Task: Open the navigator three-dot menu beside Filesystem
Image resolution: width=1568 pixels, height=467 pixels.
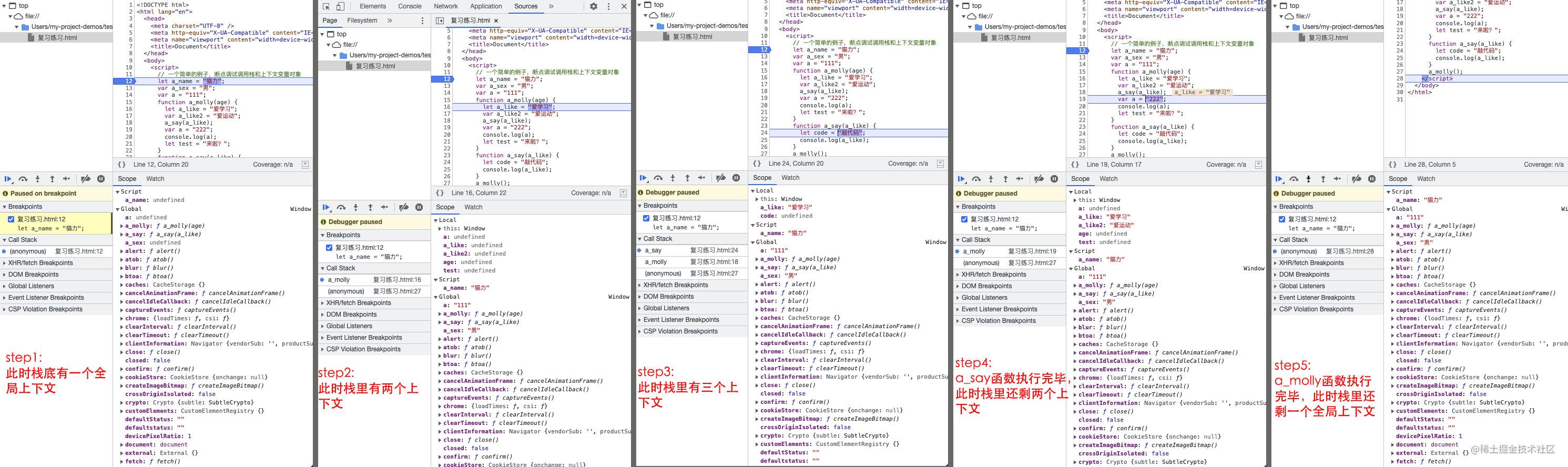Action: [422, 21]
